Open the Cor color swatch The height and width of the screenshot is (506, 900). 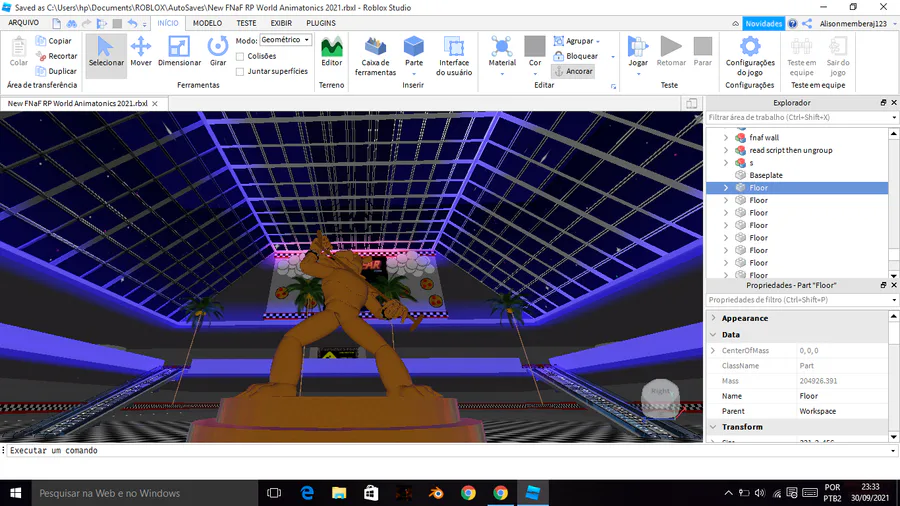tap(534, 47)
